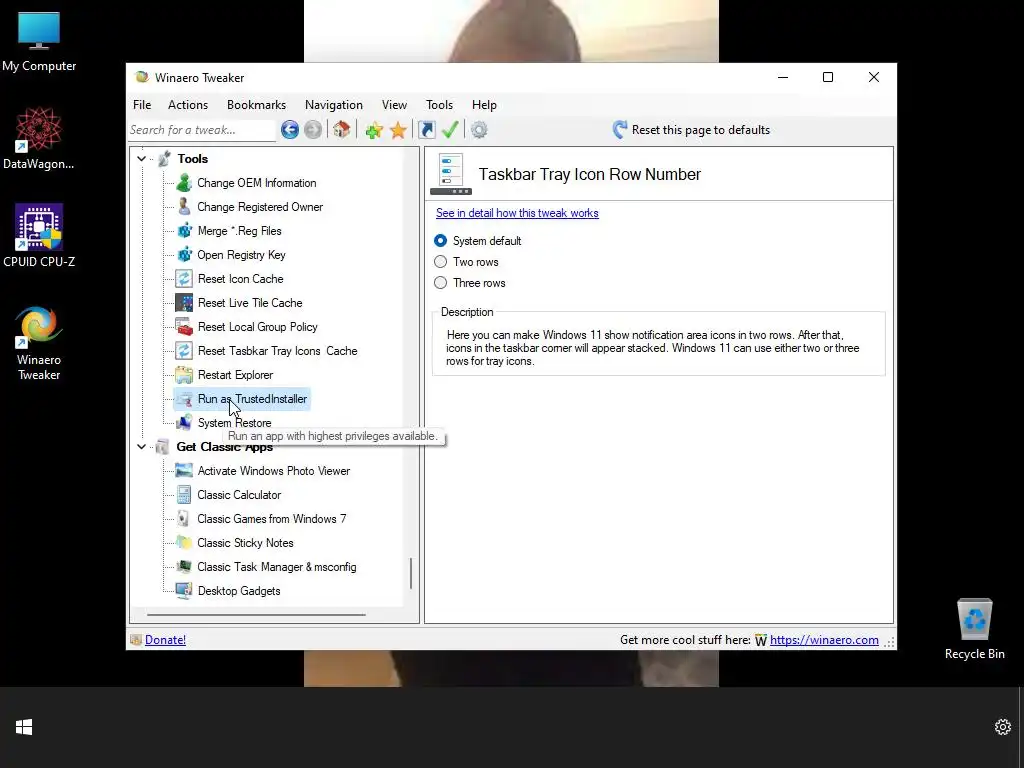Screen dimensions: 1024x768
Task: Click the Reset Local Group Policy icon
Action: click(x=184, y=327)
